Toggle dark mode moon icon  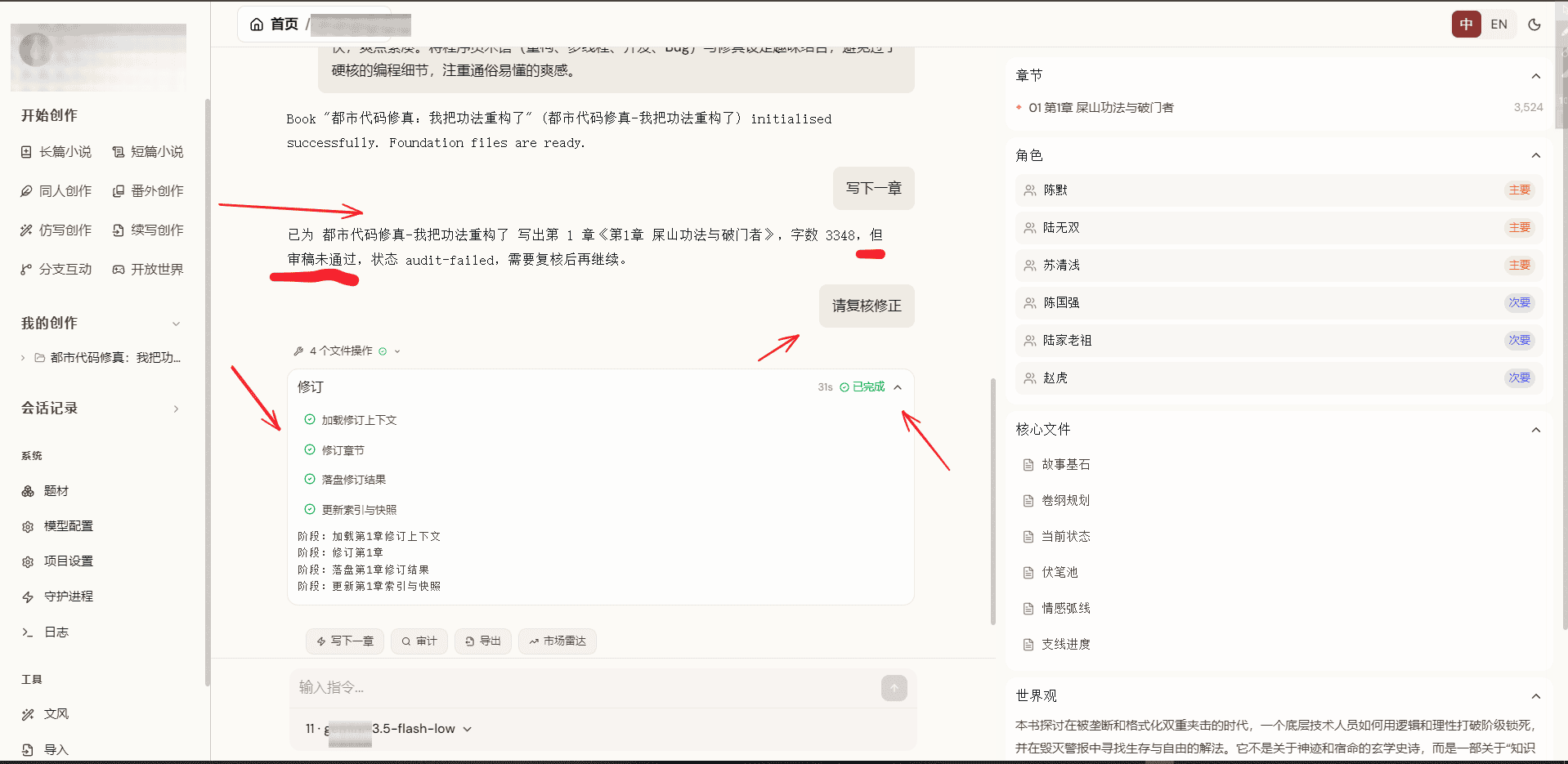[x=1534, y=25]
